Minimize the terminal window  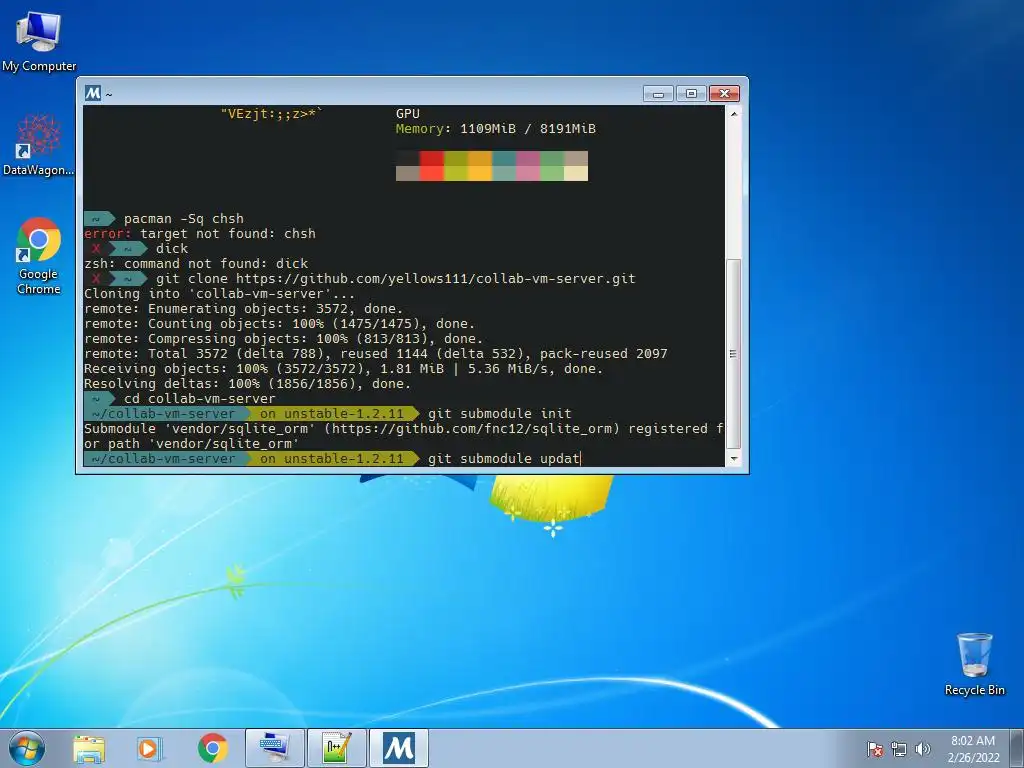tap(658, 94)
